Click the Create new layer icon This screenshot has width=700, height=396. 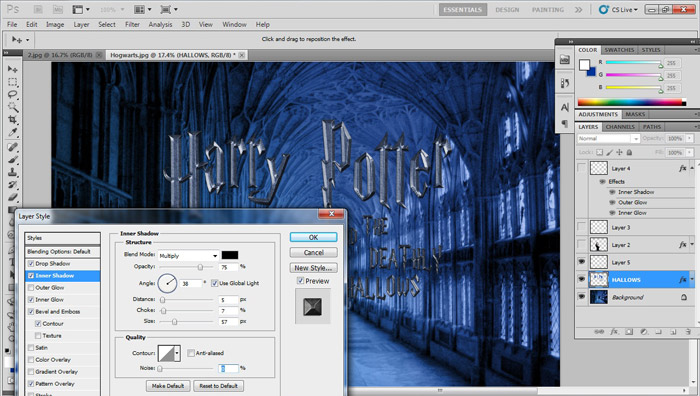pos(673,332)
